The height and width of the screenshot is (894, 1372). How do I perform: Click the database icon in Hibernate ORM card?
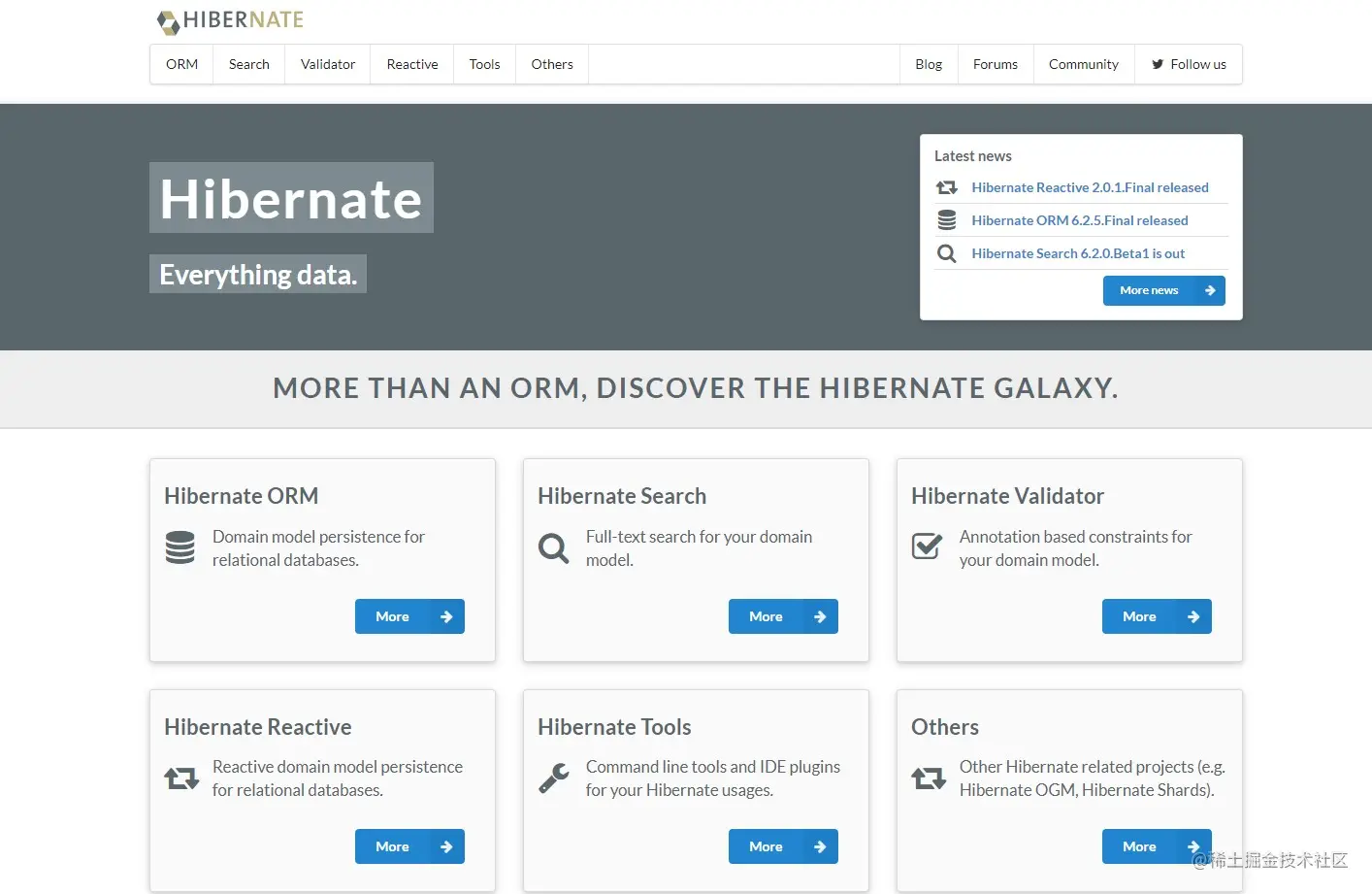(180, 547)
